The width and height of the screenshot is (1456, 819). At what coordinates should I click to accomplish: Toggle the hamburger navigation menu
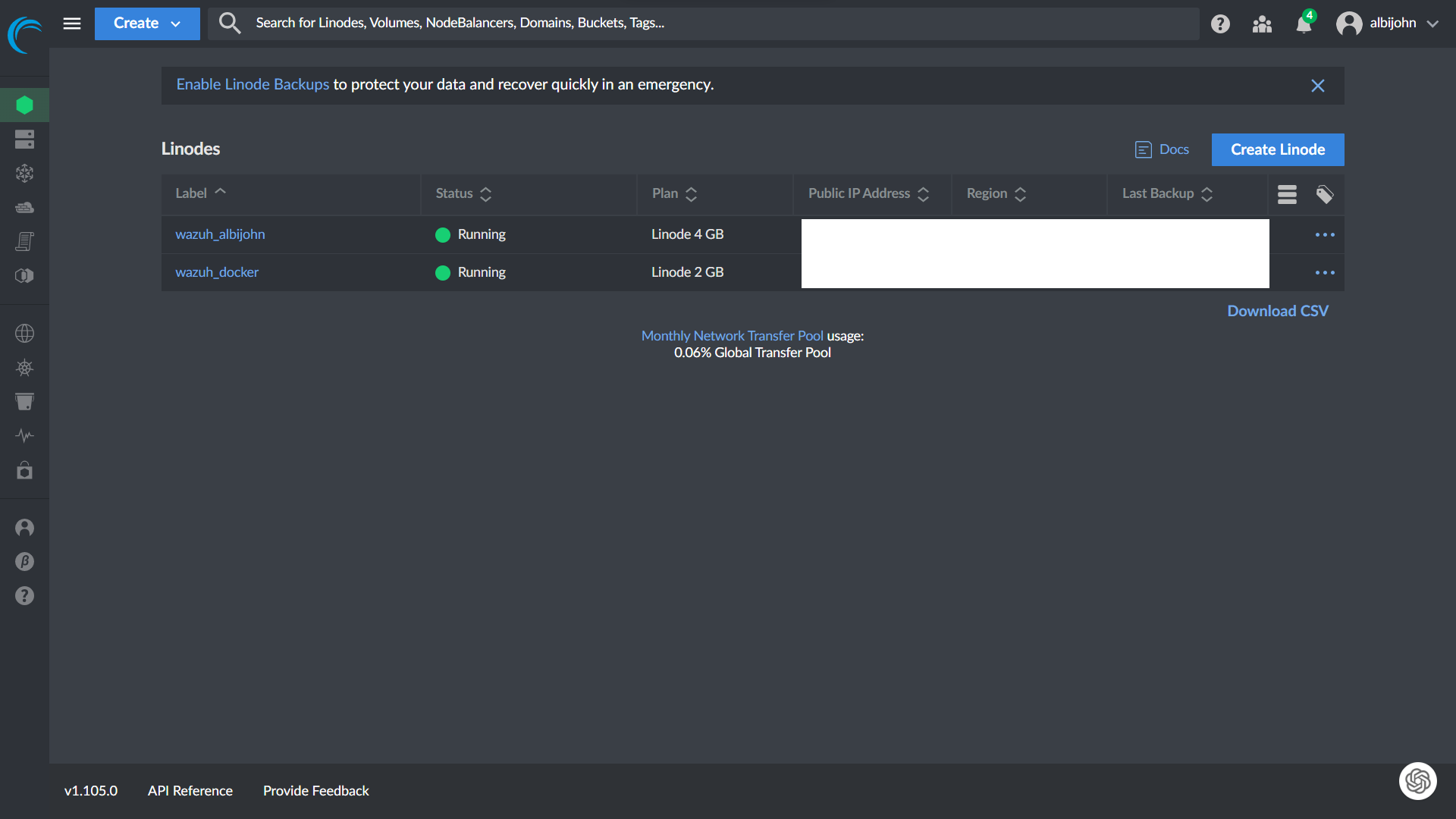pos(72,24)
